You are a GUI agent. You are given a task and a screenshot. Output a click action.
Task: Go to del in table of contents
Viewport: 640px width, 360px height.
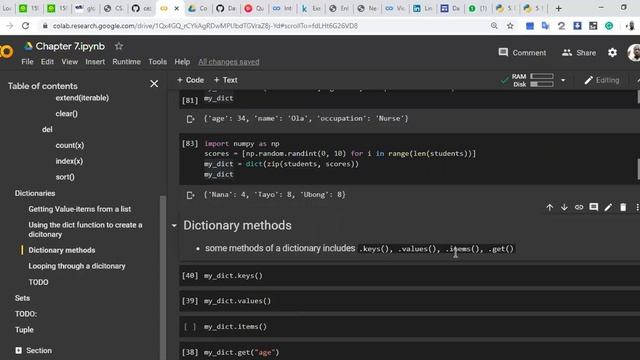(47, 129)
